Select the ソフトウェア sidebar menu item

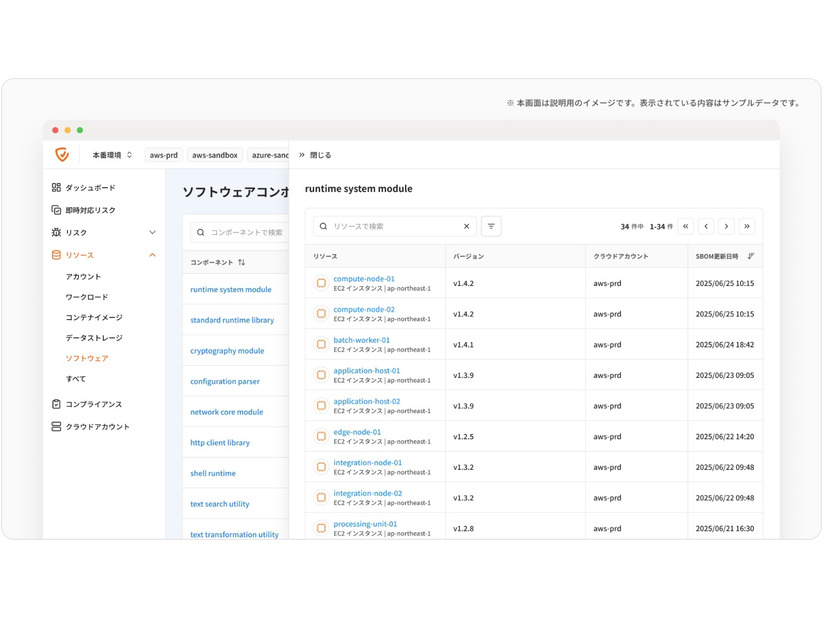87,358
